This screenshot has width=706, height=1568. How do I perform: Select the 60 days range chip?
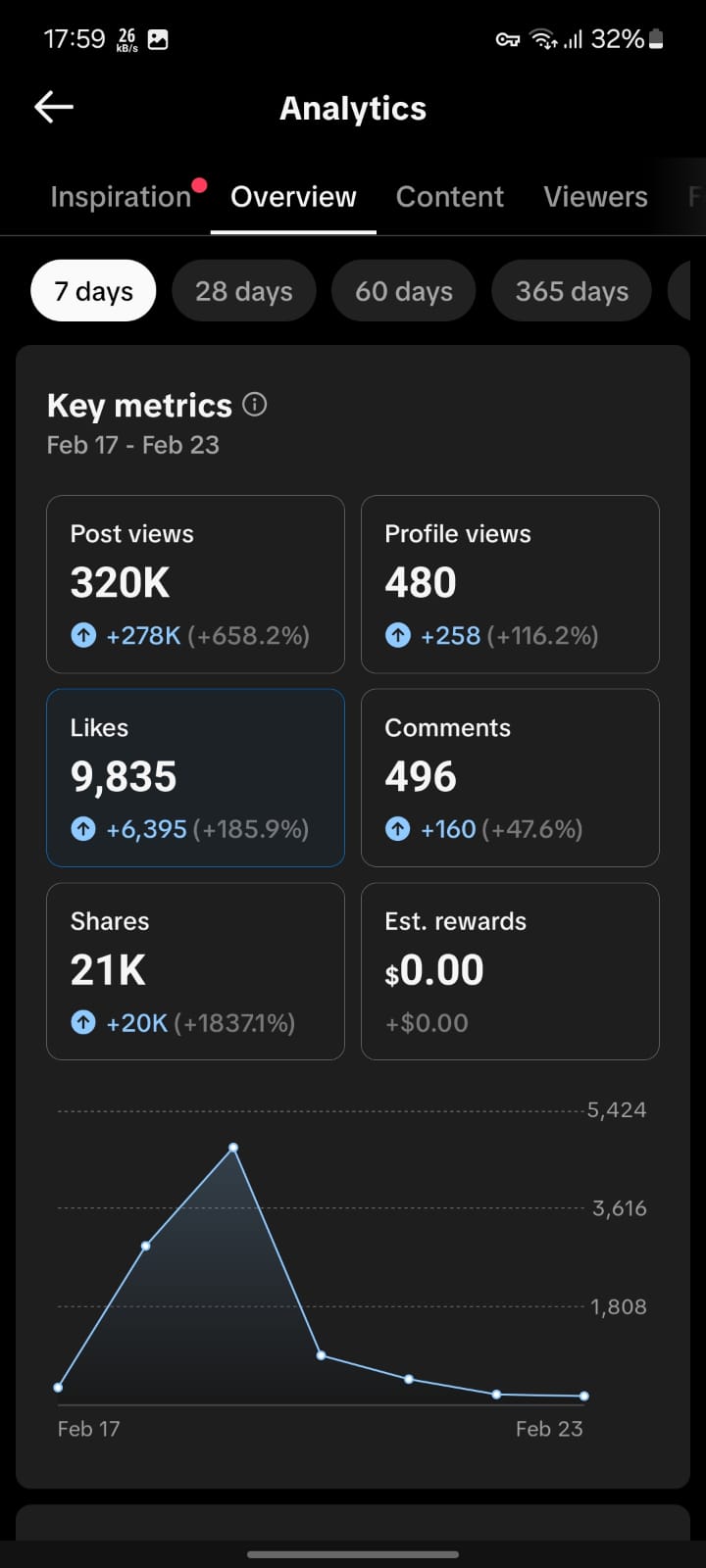click(403, 291)
